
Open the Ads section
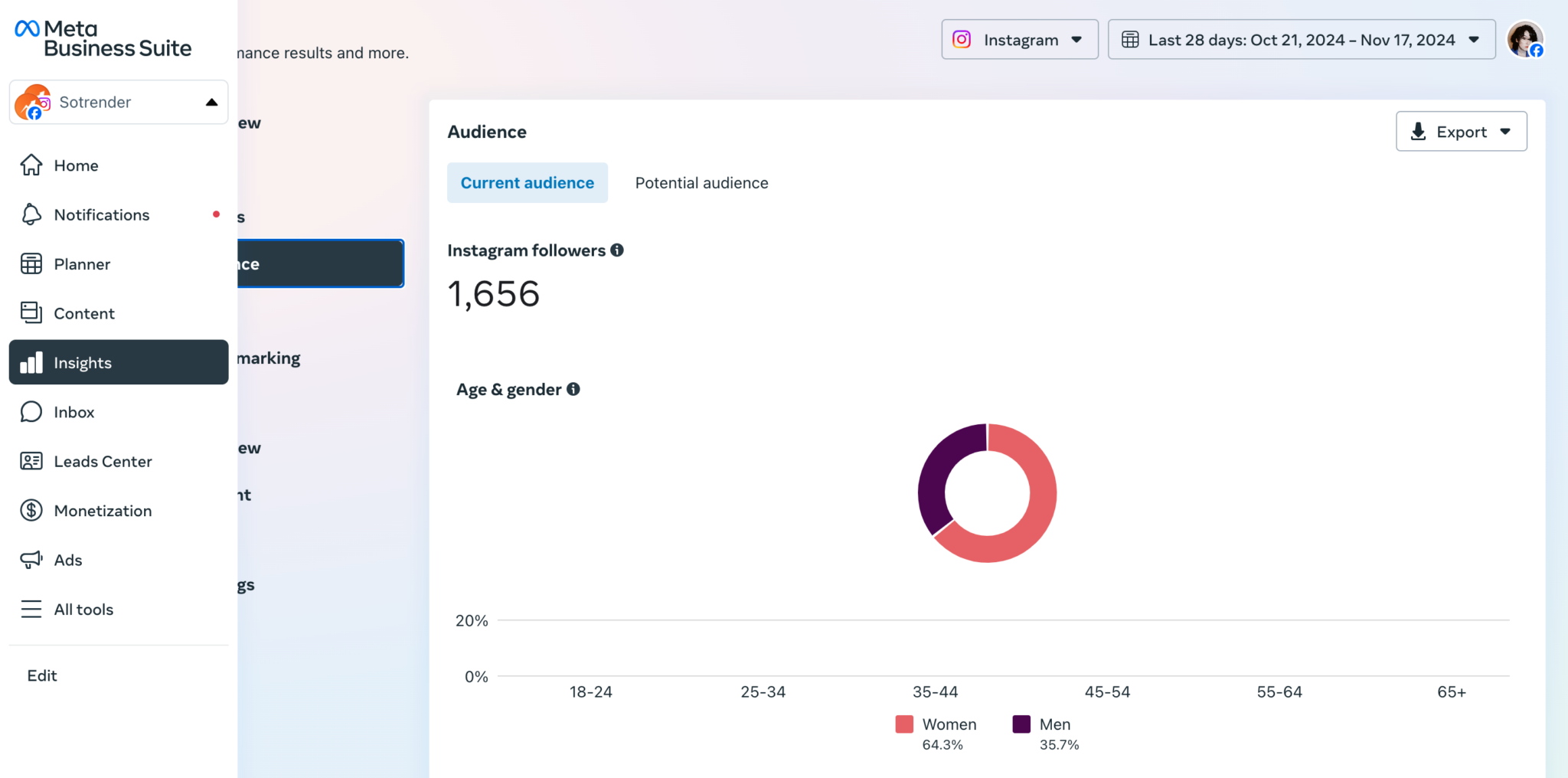pyautogui.click(x=67, y=560)
